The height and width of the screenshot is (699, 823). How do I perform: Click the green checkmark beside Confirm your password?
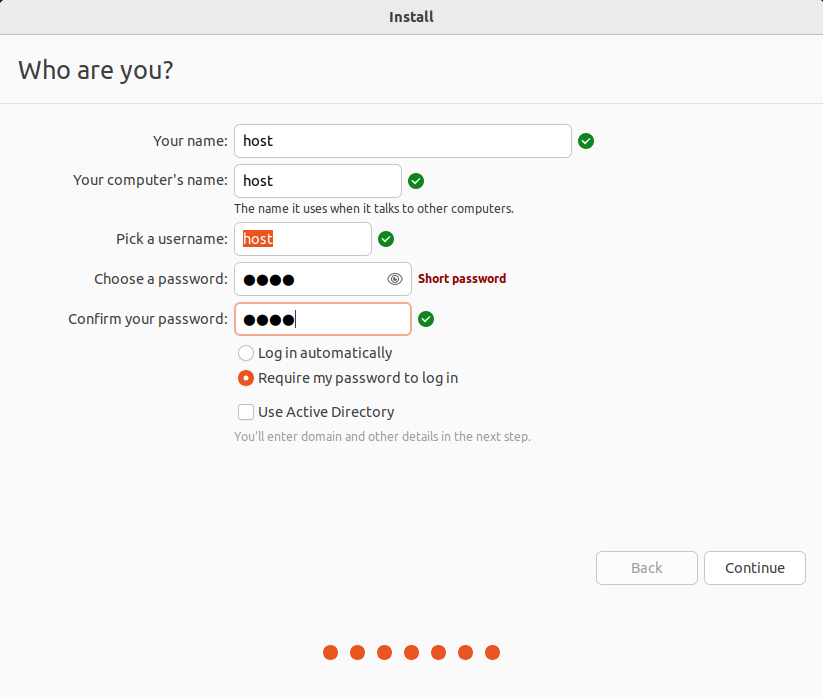[x=426, y=319]
